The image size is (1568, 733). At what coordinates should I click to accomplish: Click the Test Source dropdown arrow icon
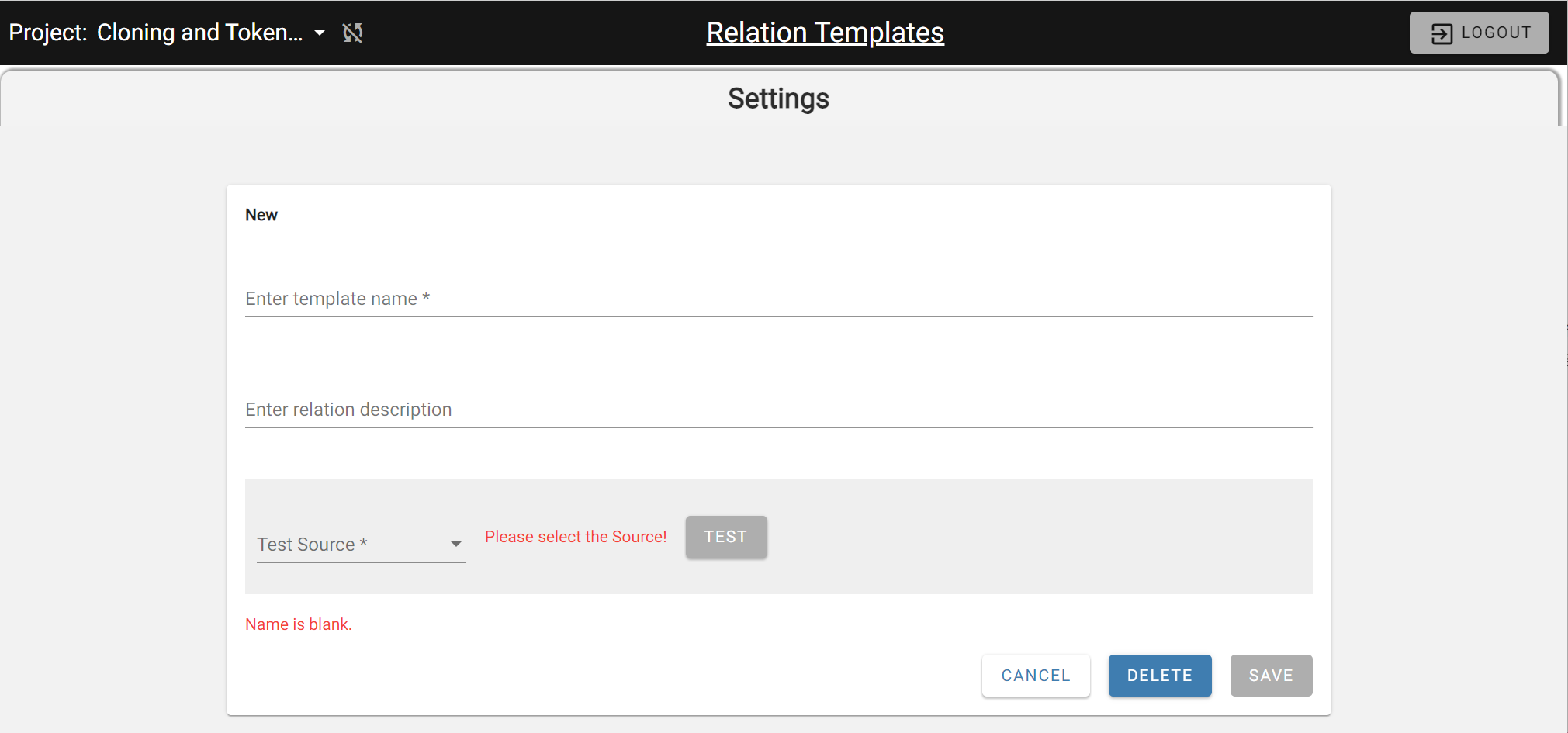click(455, 544)
